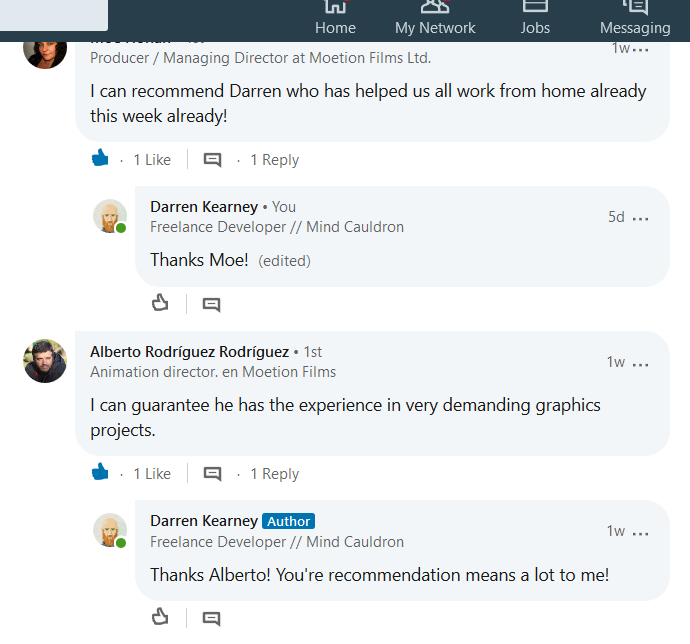Open options menu for Alberto's comment
The height and width of the screenshot is (644, 690).
pos(640,364)
